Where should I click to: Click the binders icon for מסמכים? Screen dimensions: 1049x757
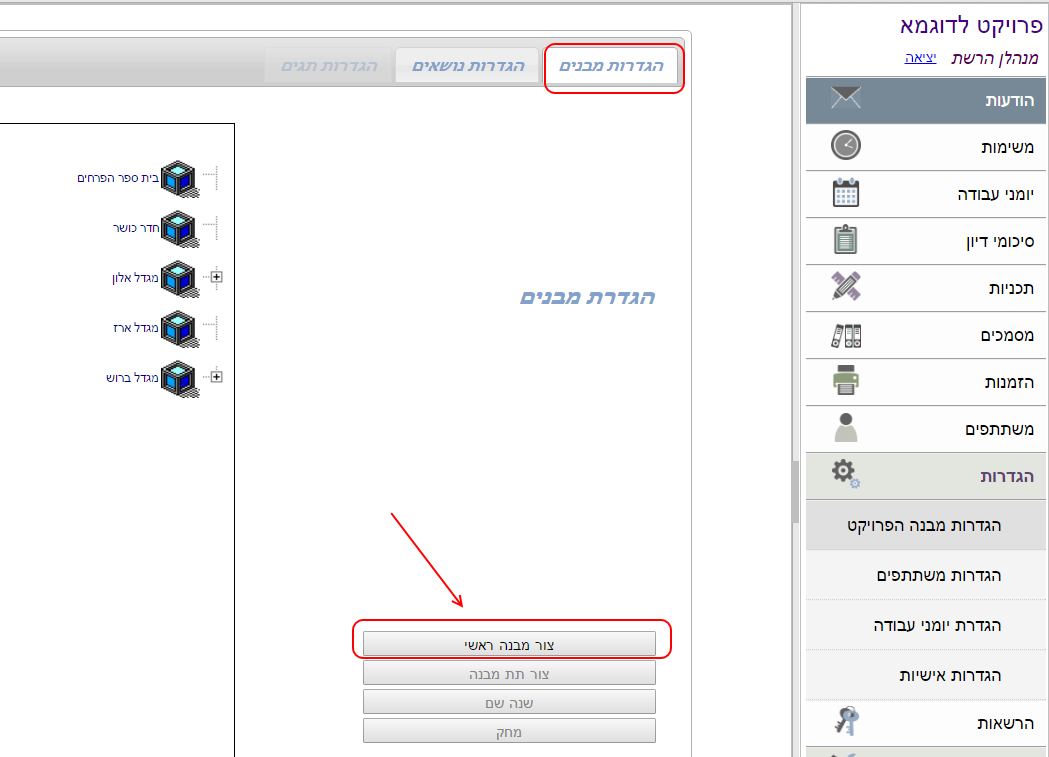click(845, 335)
